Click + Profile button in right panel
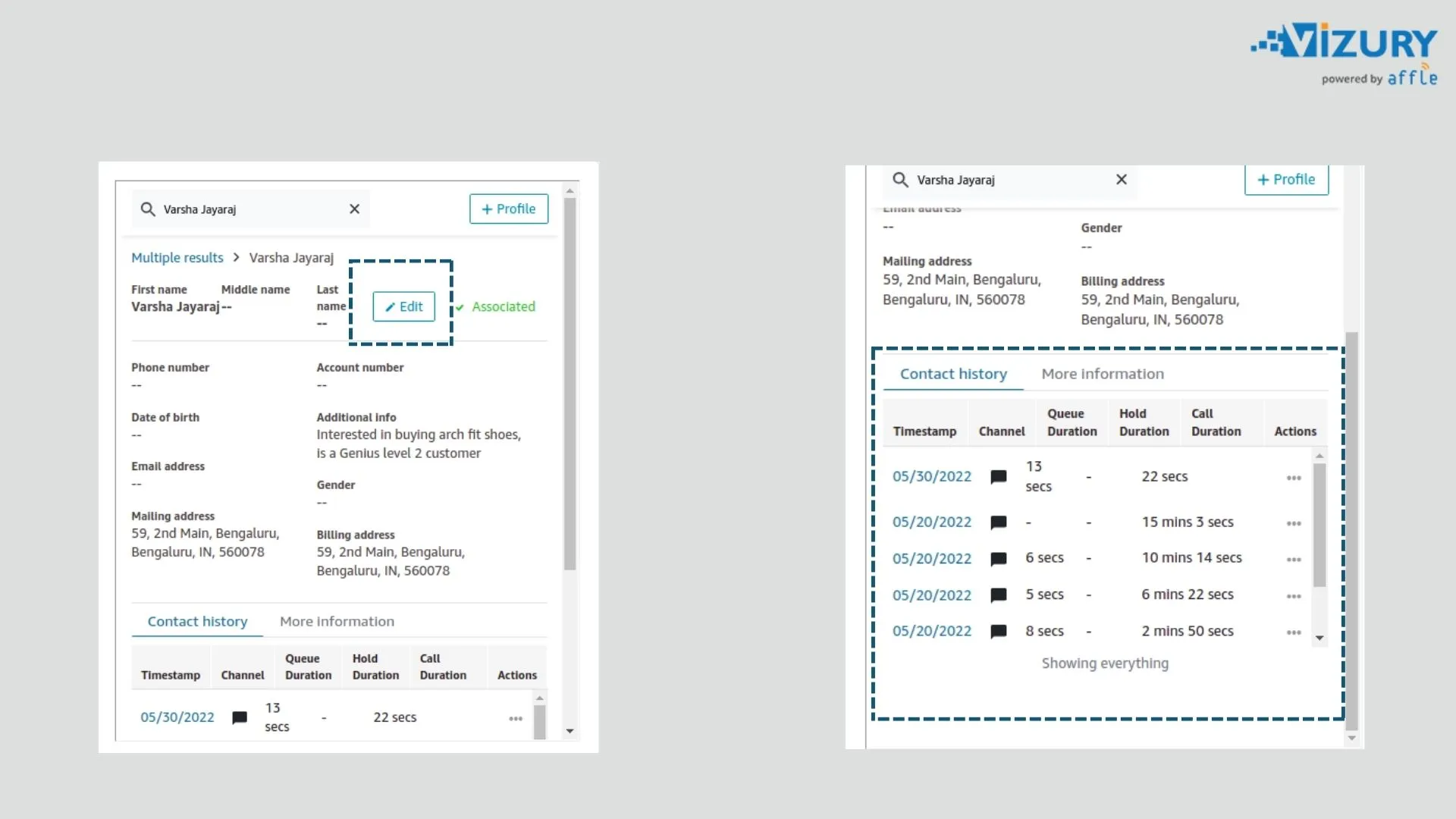1456x819 pixels. pos(1286,180)
